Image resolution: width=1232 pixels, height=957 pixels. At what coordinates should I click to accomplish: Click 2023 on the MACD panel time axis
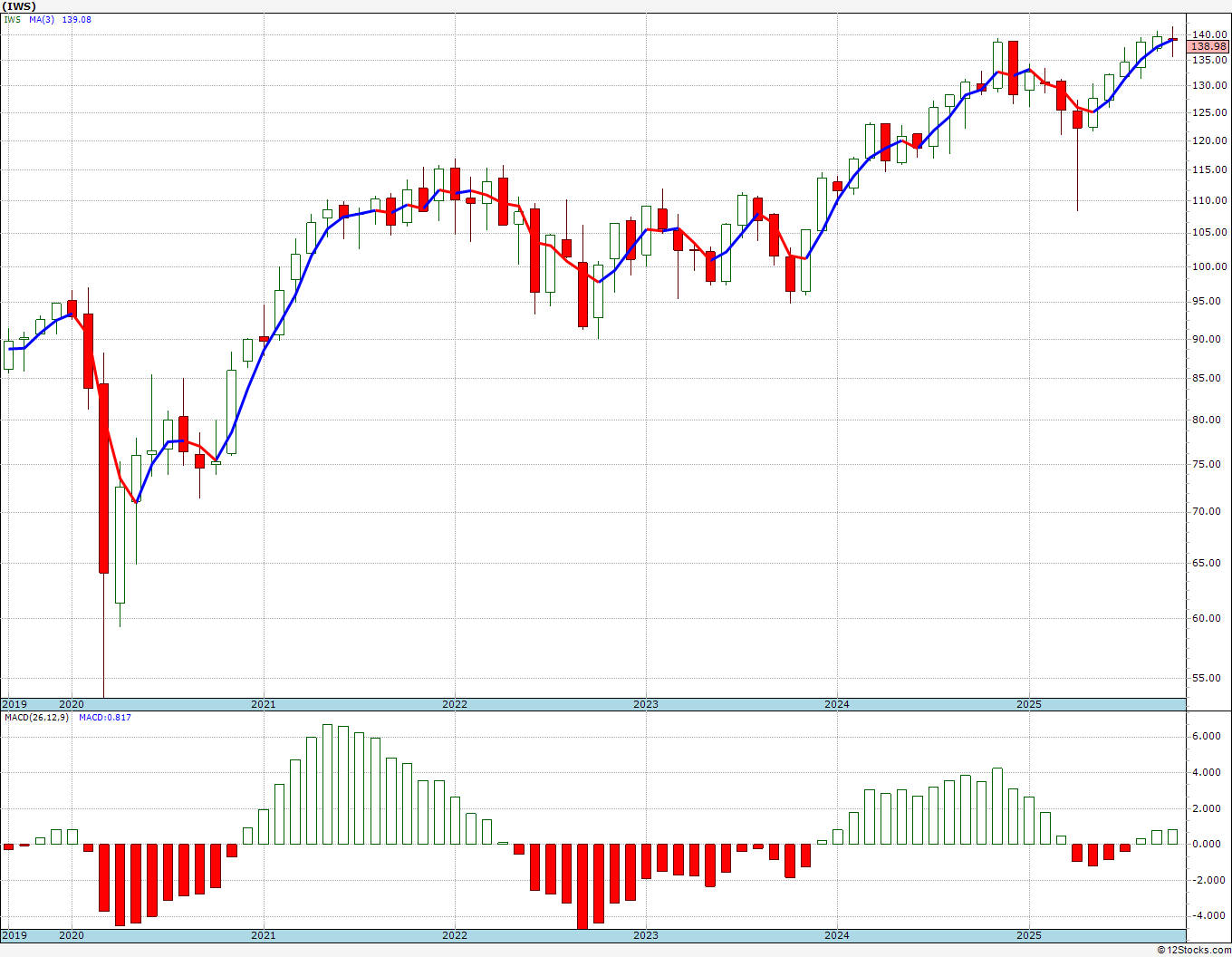coord(646,935)
